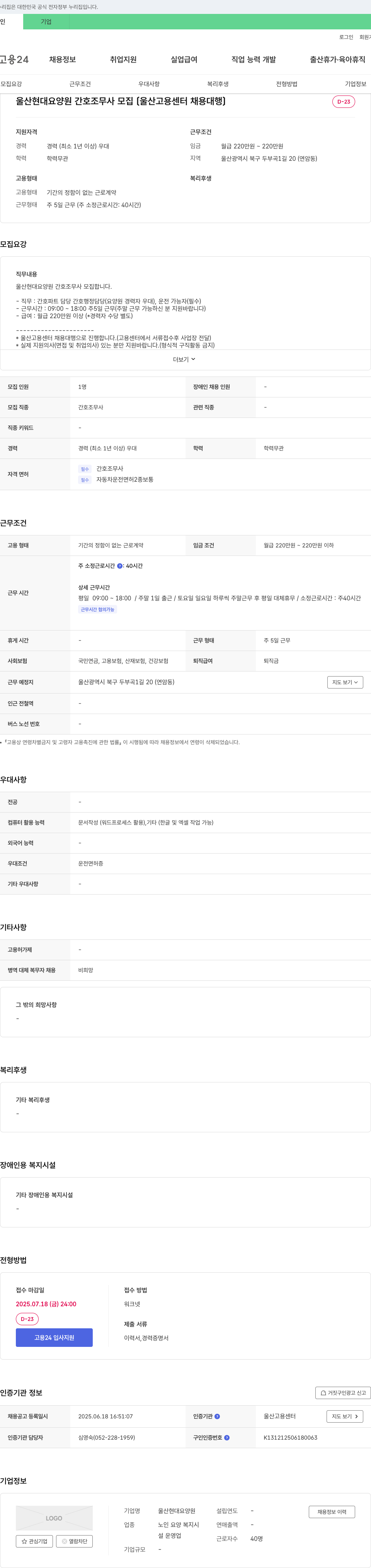Click 사회보험 value 국민연금, 고용보험, 산재보험, 건강보험
The width and height of the screenshot is (371, 1568).
pos(123,661)
